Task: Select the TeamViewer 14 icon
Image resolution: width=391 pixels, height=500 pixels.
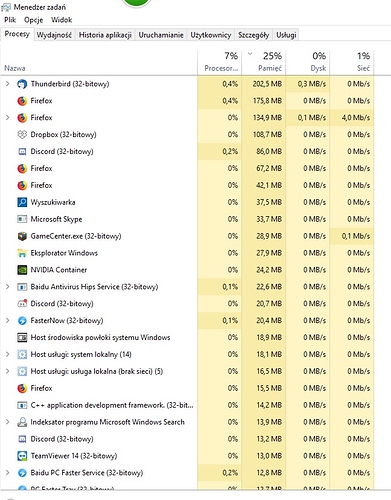Action: point(22,456)
